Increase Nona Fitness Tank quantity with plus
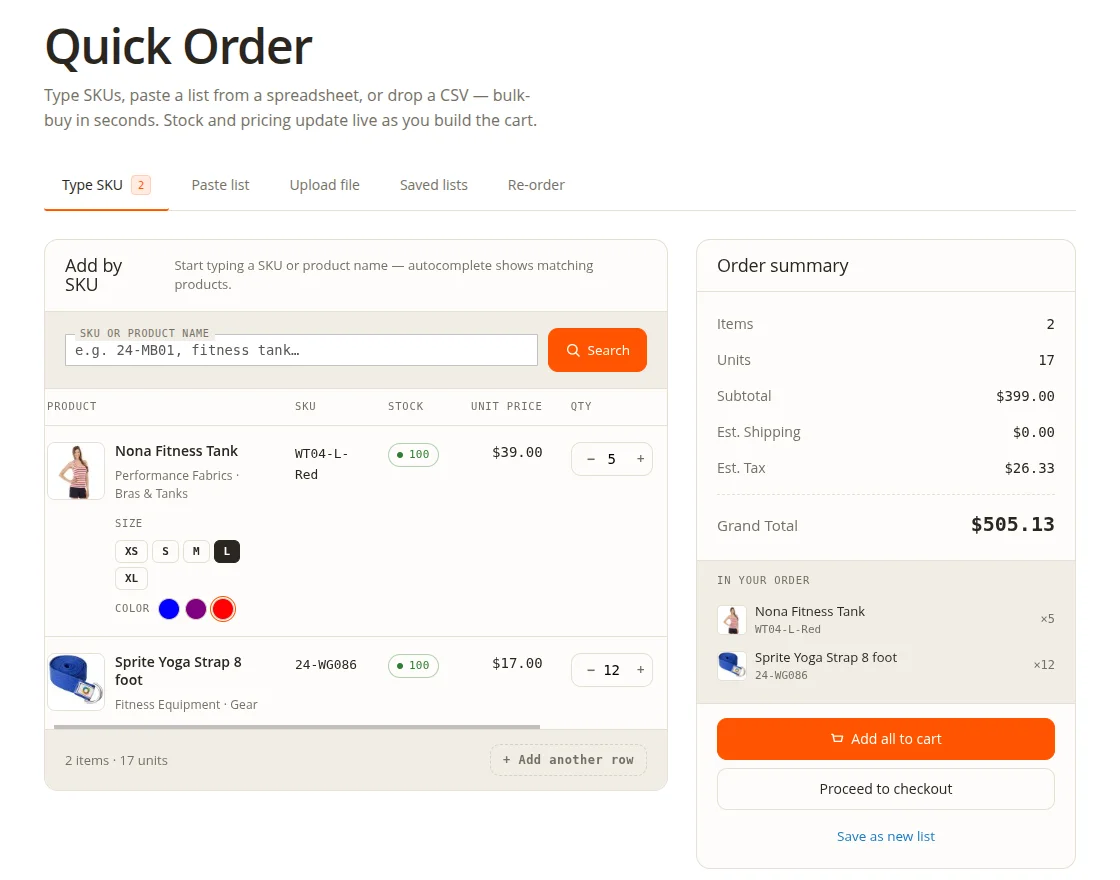This screenshot has width=1120, height=880. [x=640, y=459]
